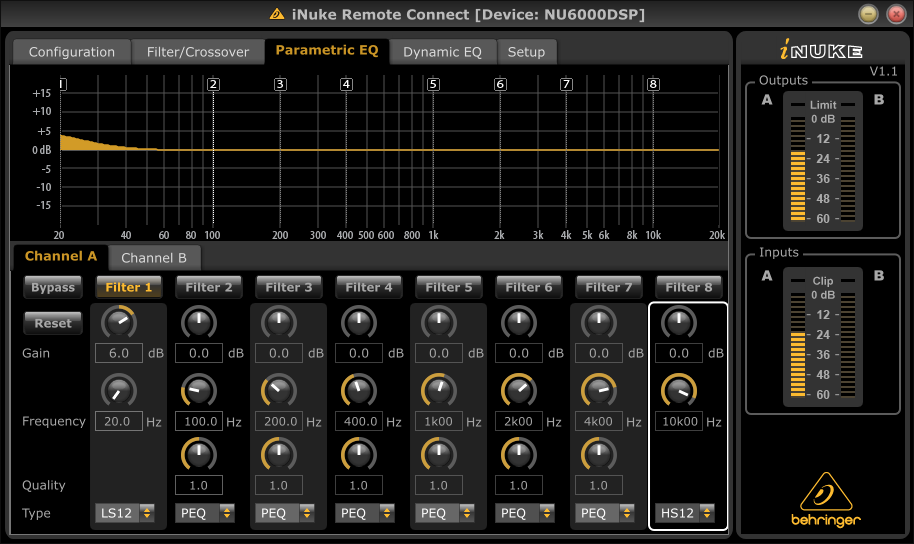The image size is (914, 544).
Task: Open Filter 3 PEQ type dropdown
Action: 284,513
